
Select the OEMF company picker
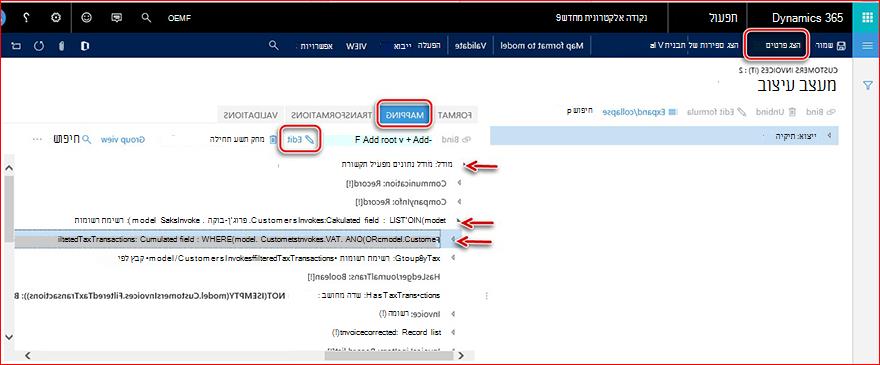179,18
